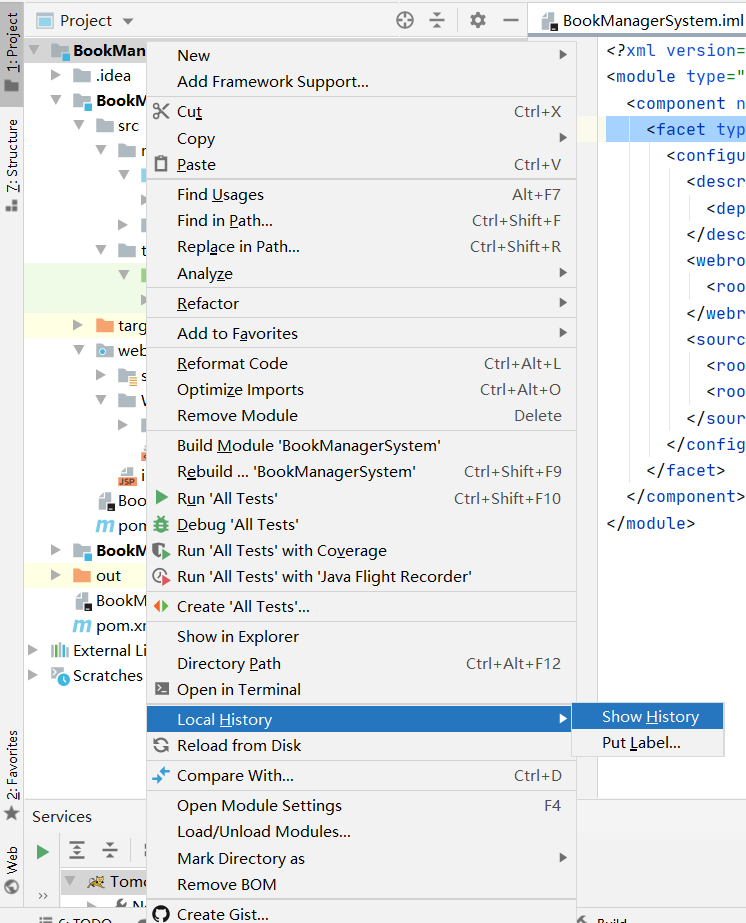746x923 pixels.
Task: Expand the .idea folder node
Action: [x=56, y=75]
